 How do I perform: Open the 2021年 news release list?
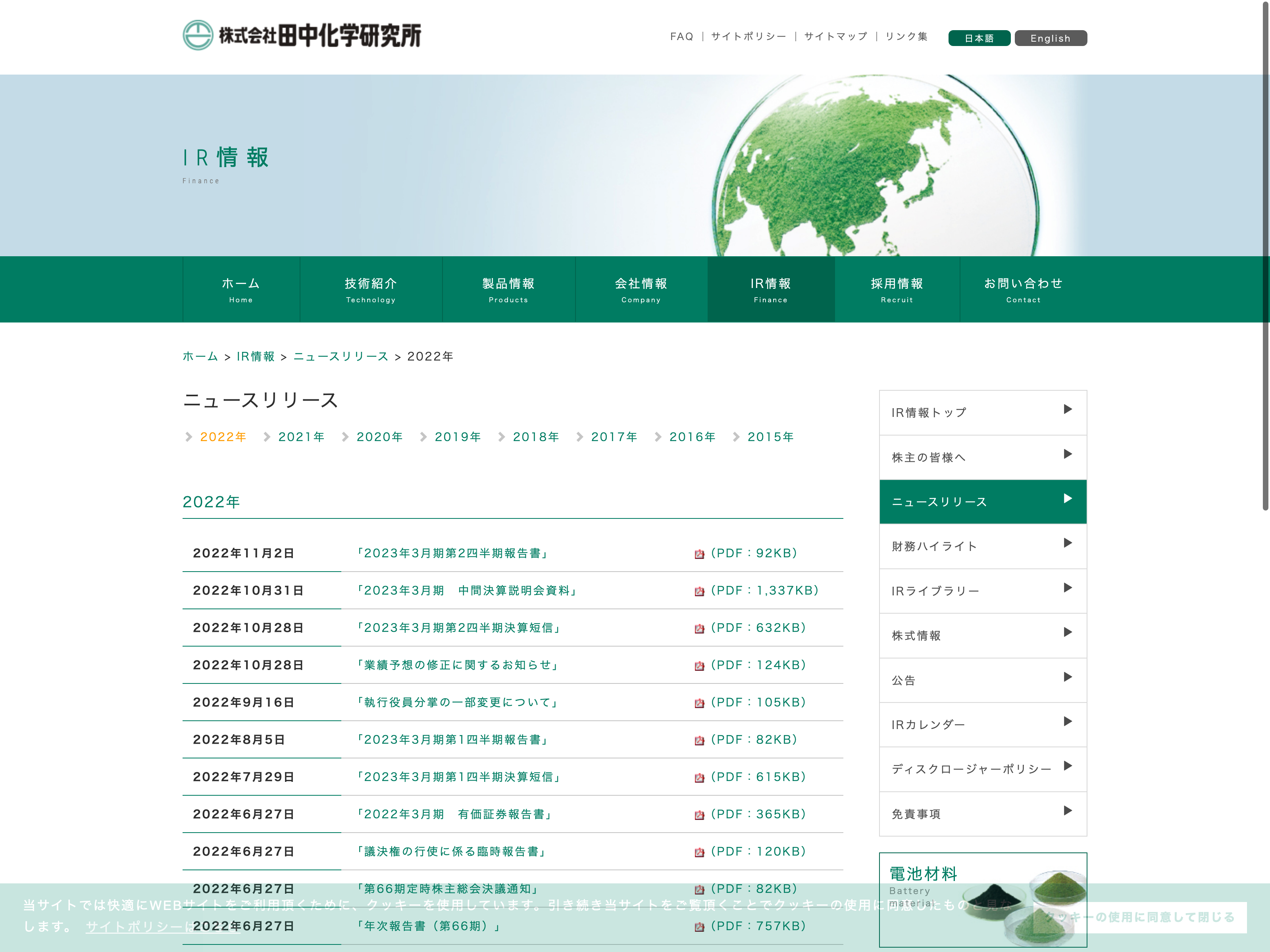tap(301, 437)
